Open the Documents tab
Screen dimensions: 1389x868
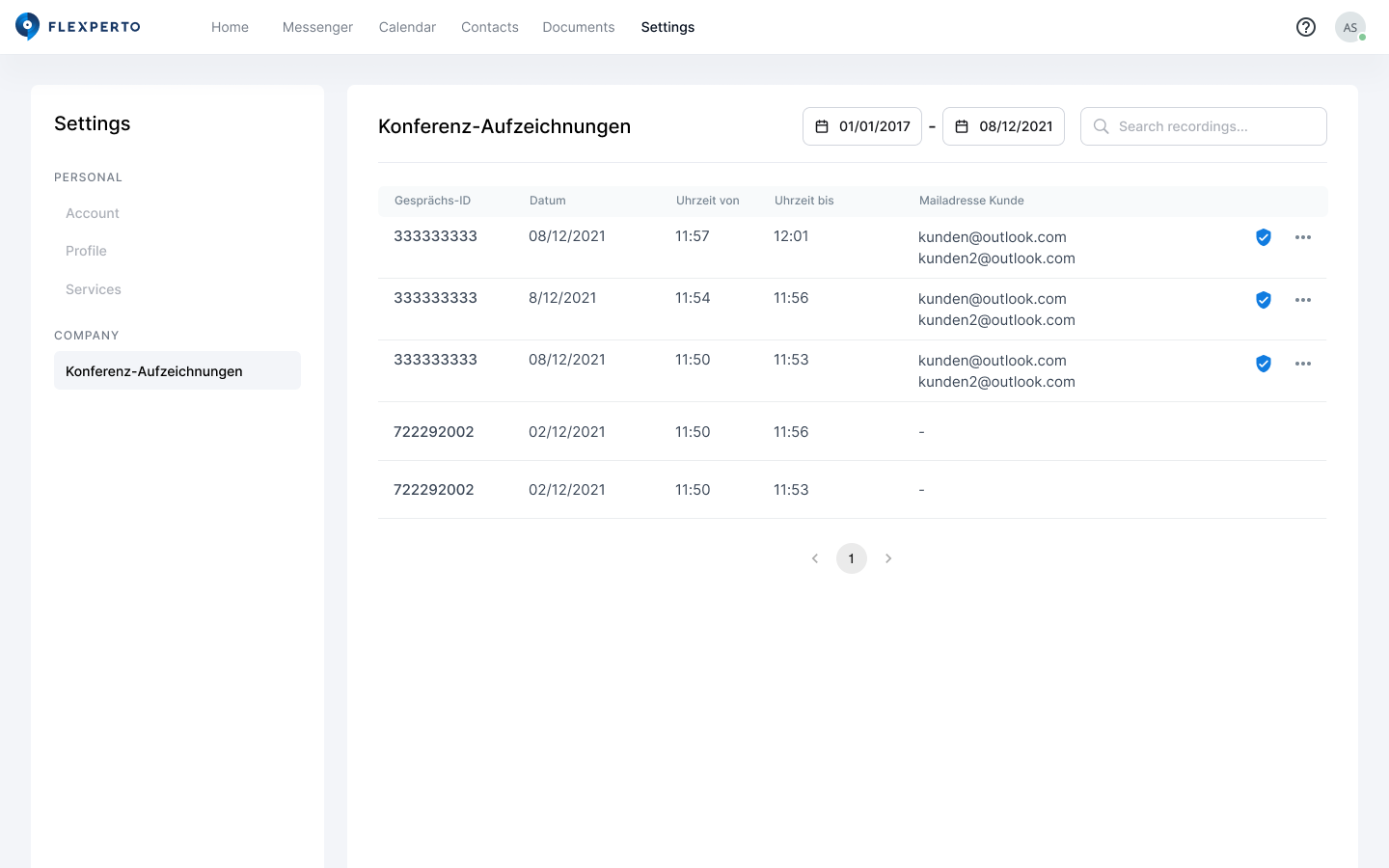click(578, 27)
